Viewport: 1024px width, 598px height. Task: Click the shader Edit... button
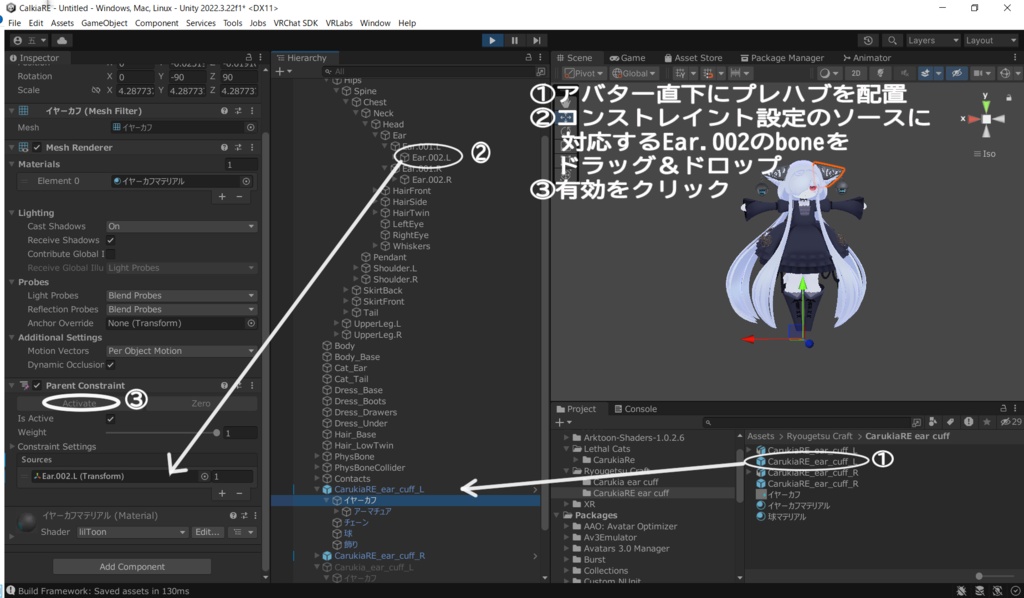point(207,532)
